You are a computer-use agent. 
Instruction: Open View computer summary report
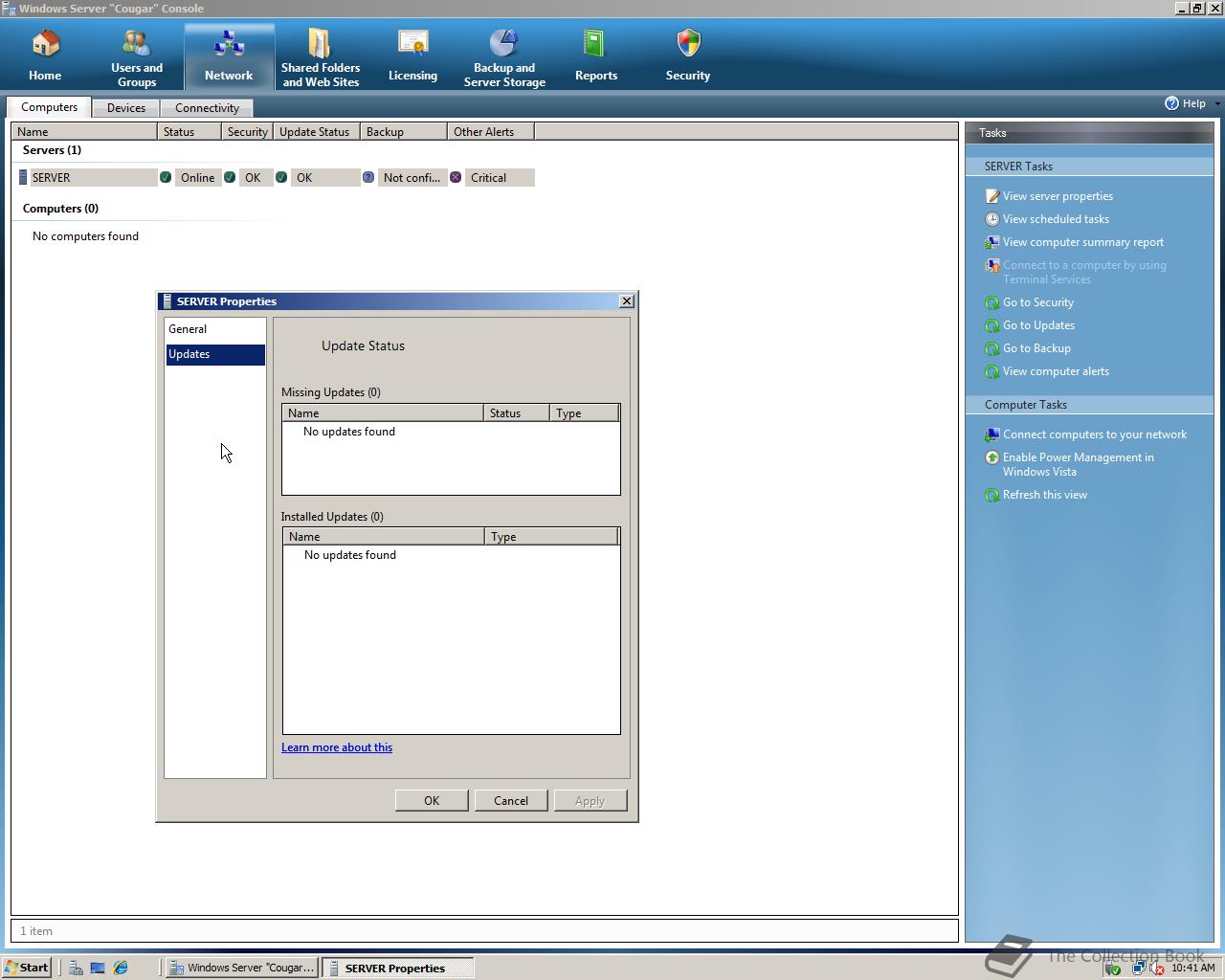[x=1083, y=242]
